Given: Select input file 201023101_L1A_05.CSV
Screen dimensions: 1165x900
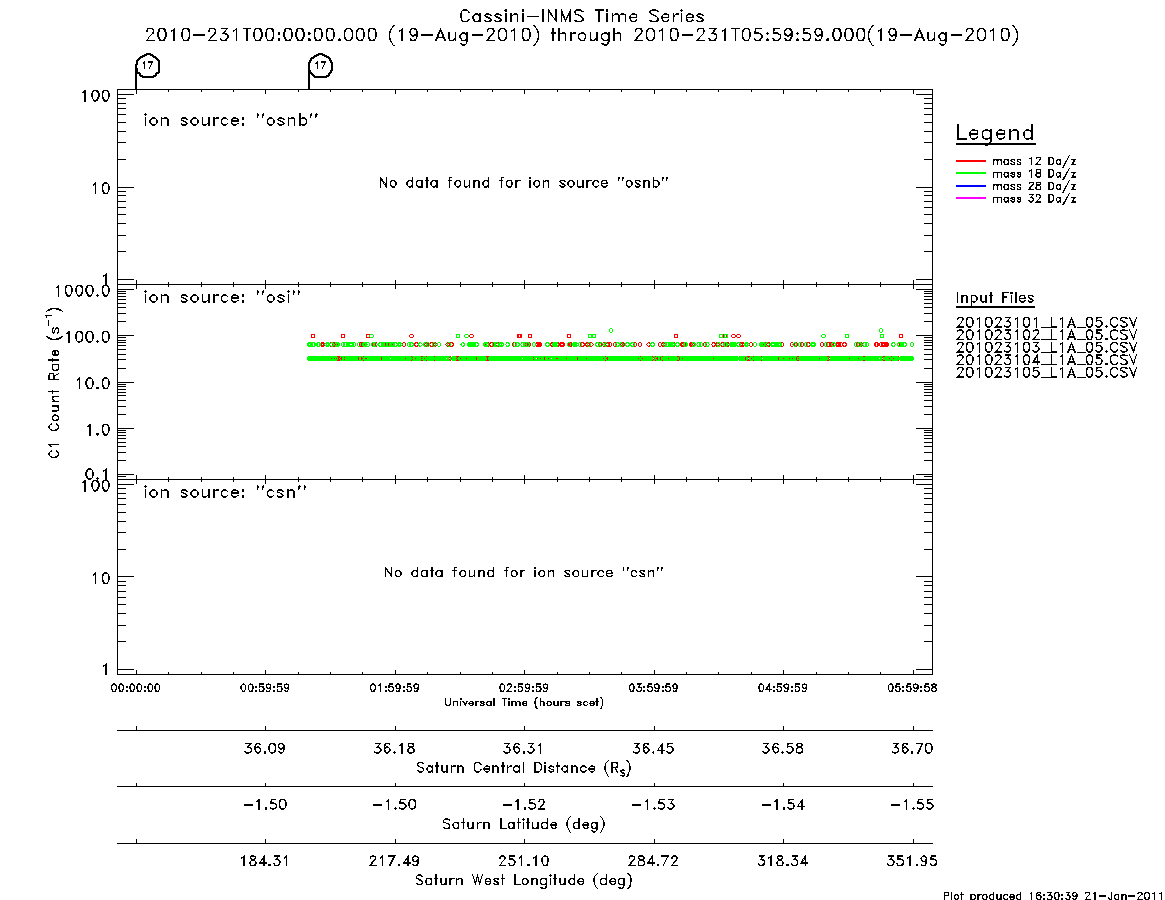Looking at the screenshot, I should click(x=1046, y=323).
